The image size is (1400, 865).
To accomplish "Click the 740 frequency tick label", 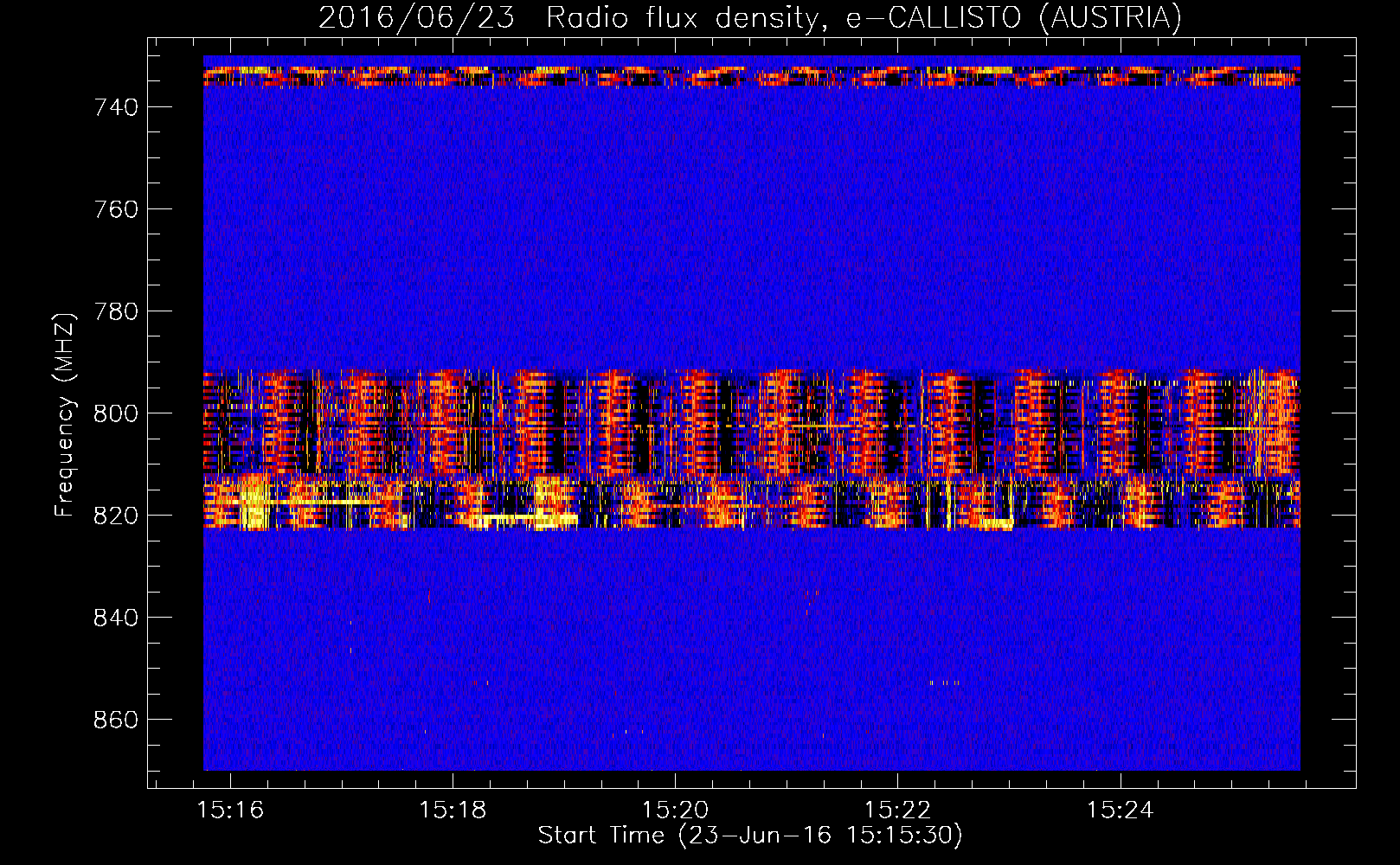I will click(116, 107).
